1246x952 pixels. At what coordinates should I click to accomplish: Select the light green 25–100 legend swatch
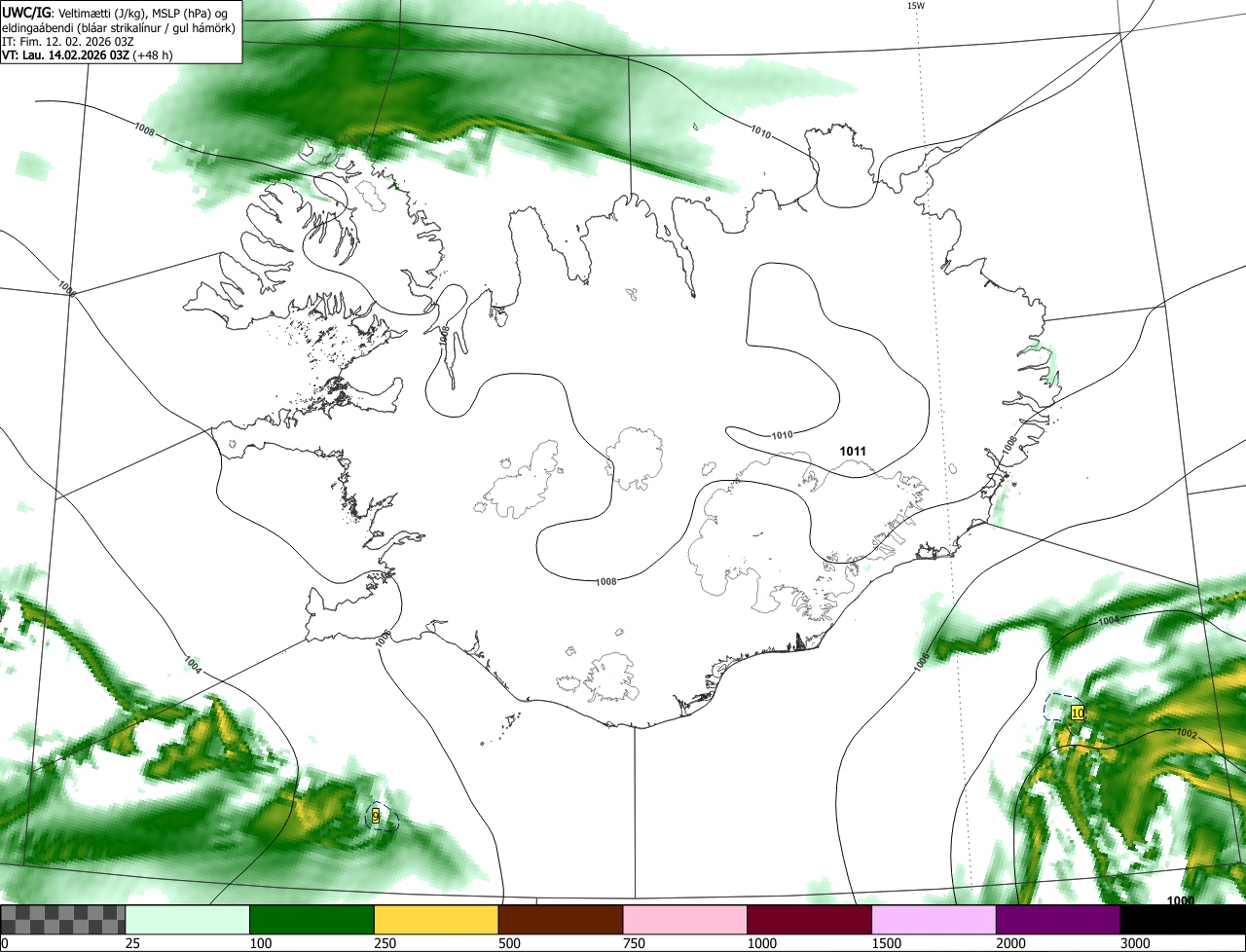[x=188, y=920]
